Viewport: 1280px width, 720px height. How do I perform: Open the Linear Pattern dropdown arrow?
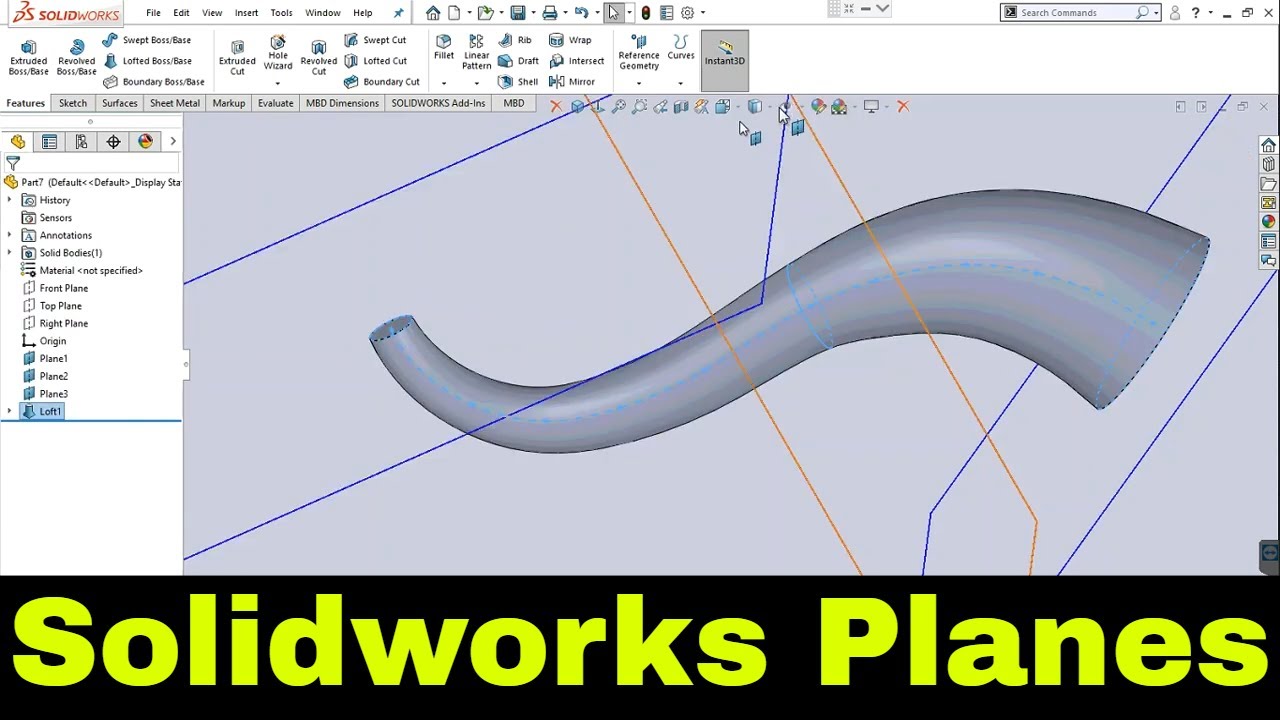(x=476, y=83)
